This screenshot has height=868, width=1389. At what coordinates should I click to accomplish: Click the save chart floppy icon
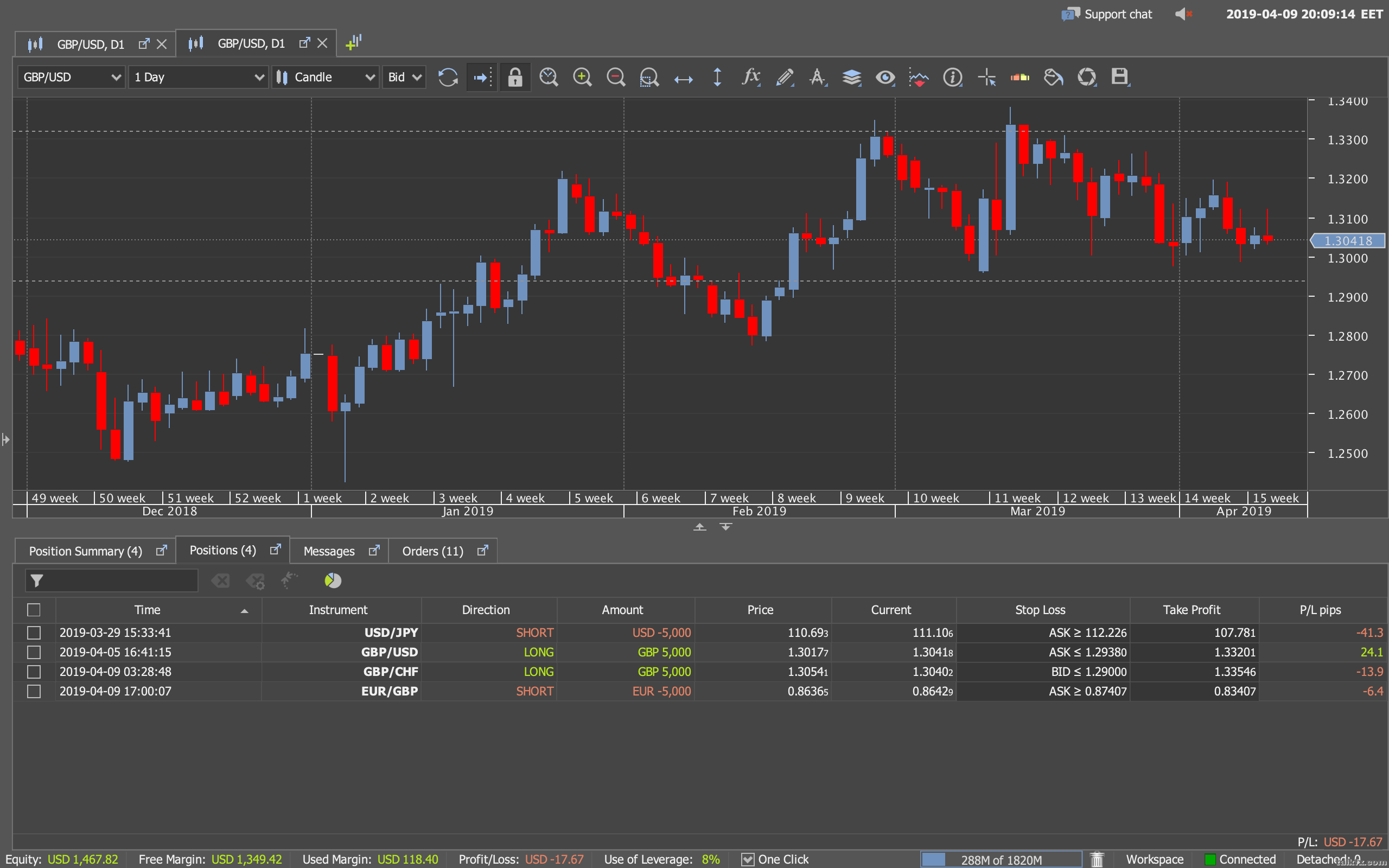coord(1120,77)
